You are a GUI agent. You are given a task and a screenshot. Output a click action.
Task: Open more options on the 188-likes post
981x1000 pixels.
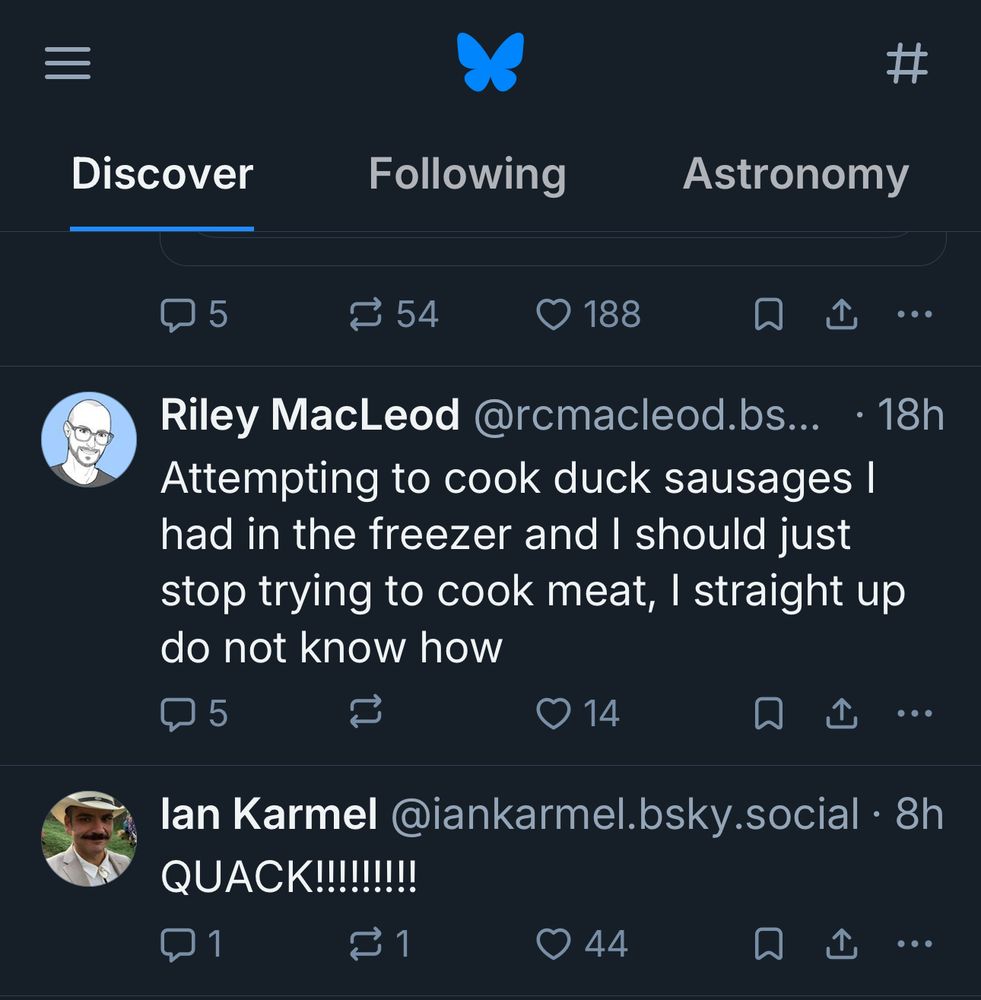tap(914, 315)
